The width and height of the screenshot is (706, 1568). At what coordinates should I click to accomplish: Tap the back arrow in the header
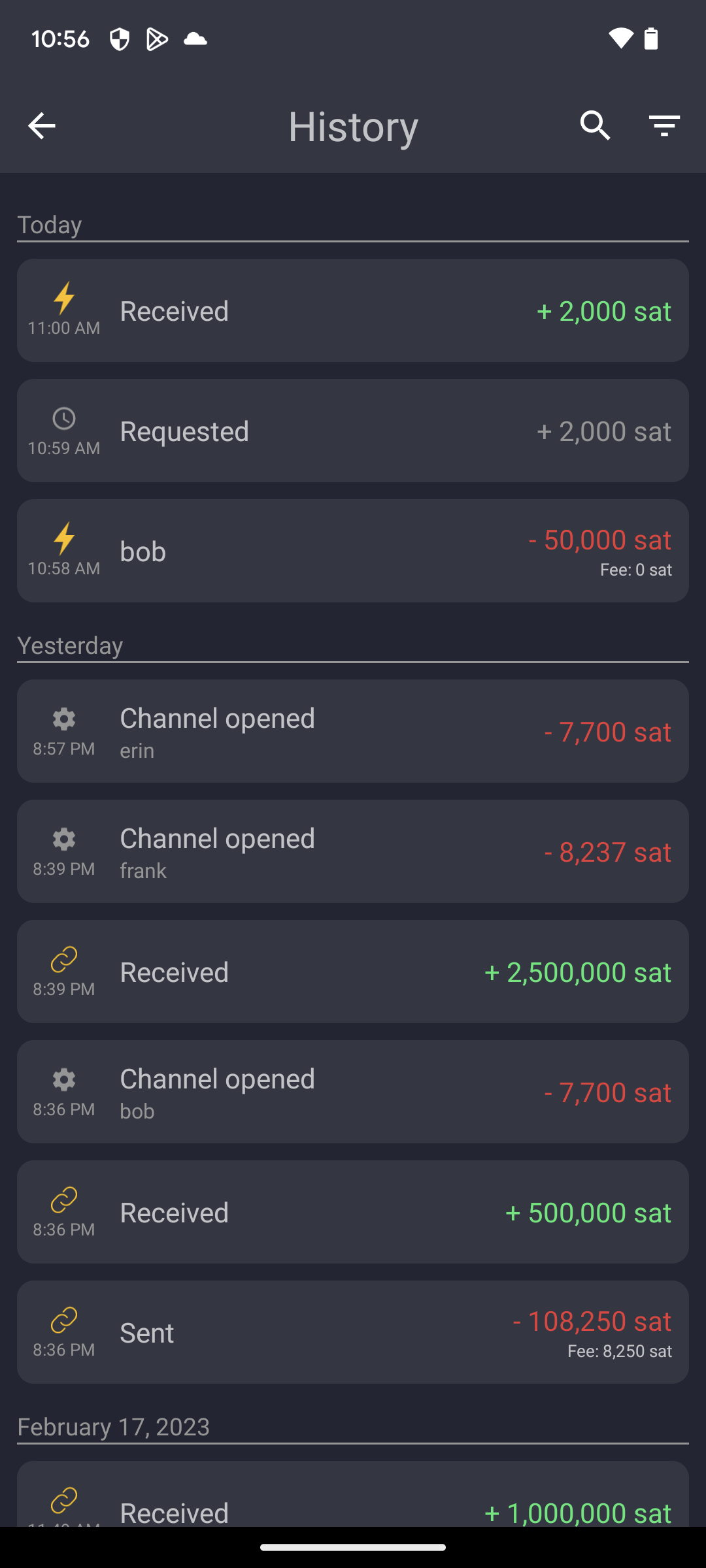tap(42, 125)
